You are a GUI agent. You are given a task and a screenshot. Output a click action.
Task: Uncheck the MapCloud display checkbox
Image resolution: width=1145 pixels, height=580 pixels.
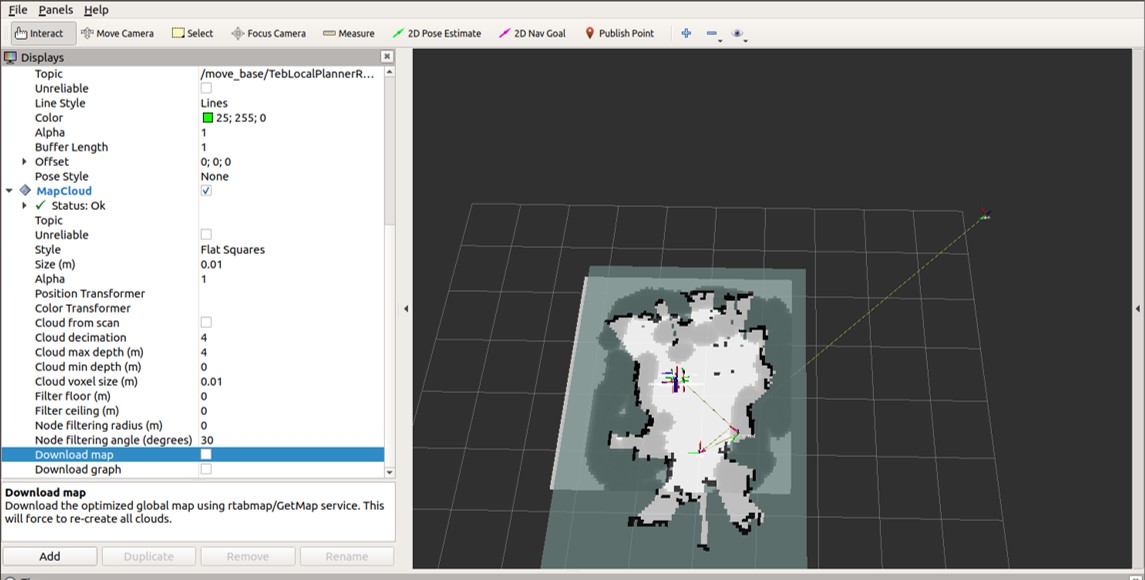[x=206, y=191]
